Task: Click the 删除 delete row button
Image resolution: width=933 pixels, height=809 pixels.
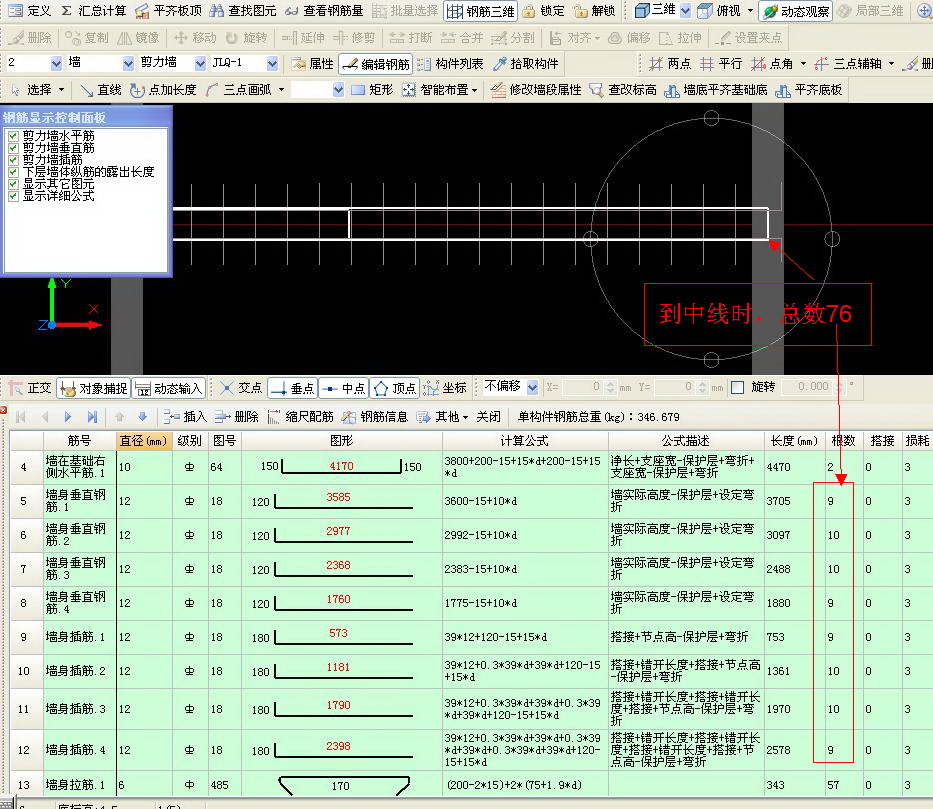Action: pos(236,416)
